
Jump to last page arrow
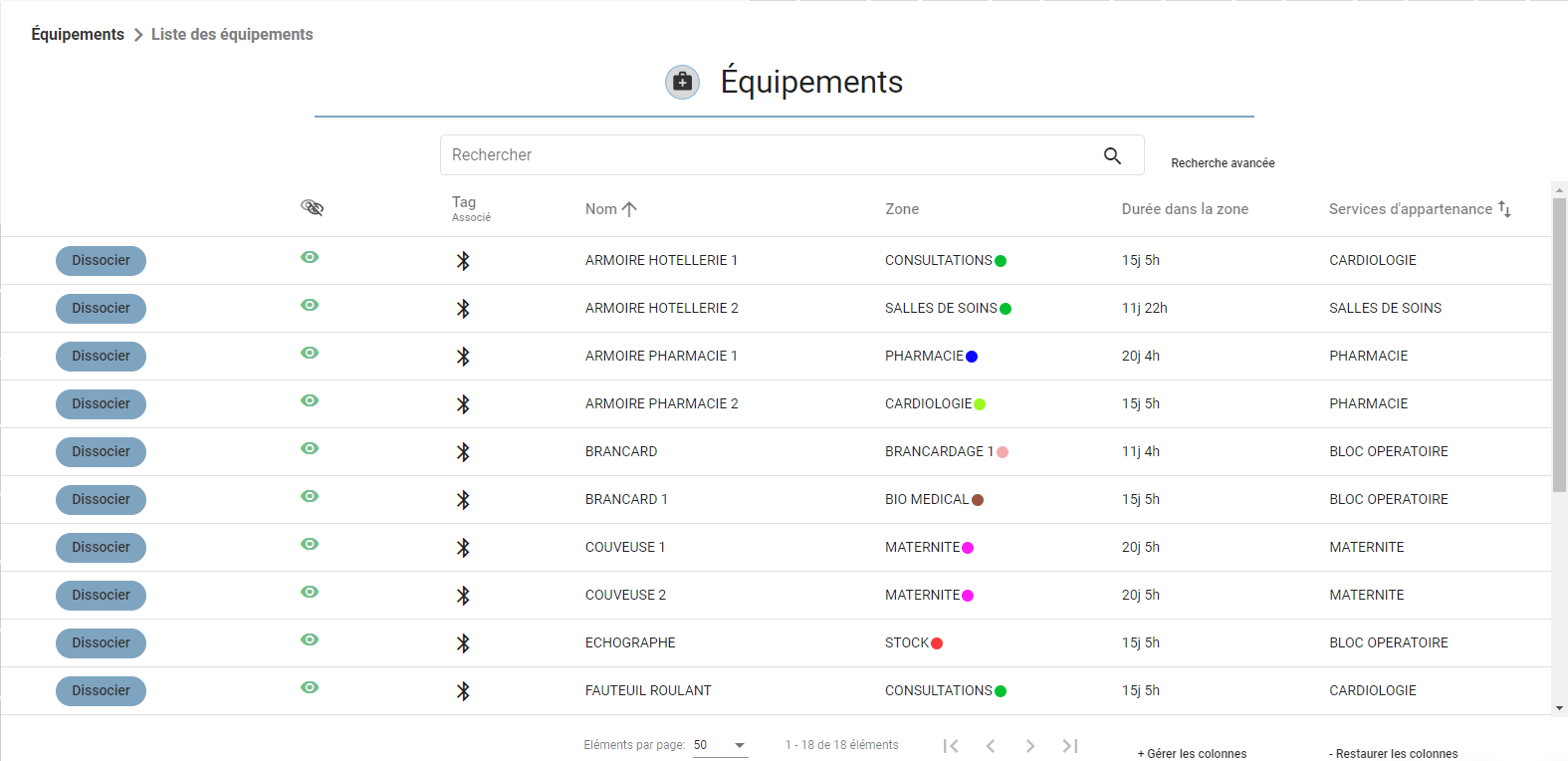coord(1070,746)
